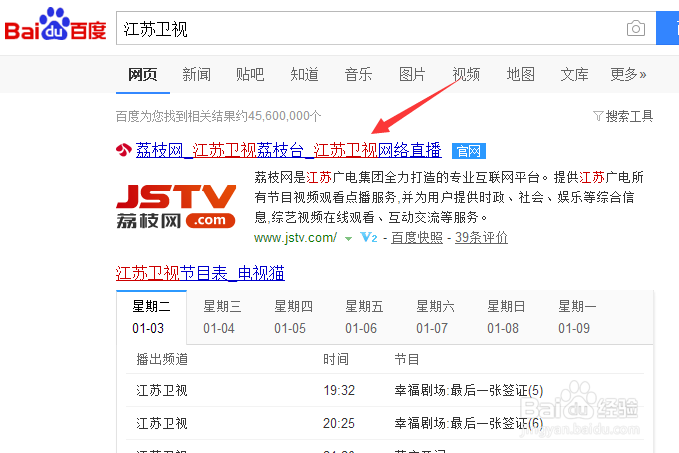Switch to the 图片 tab
The image size is (679, 453).
coord(412,74)
